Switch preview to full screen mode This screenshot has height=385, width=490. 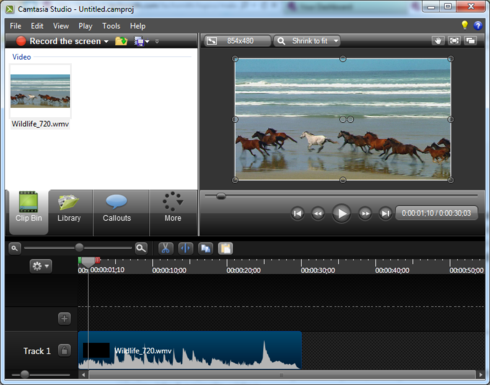tap(454, 41)
